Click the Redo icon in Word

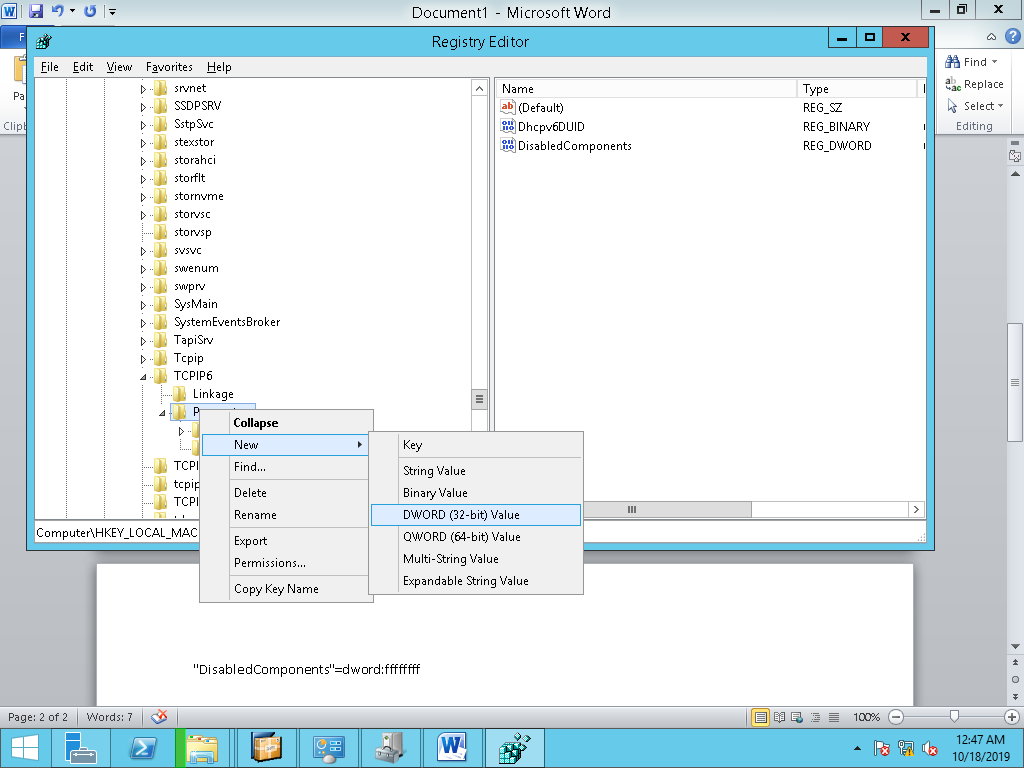pos(90,11)
